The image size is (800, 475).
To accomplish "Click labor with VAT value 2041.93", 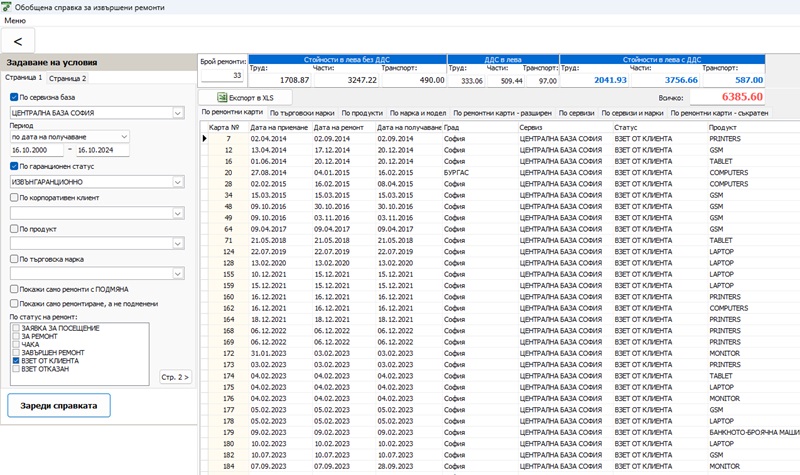I will coord(595,80).
